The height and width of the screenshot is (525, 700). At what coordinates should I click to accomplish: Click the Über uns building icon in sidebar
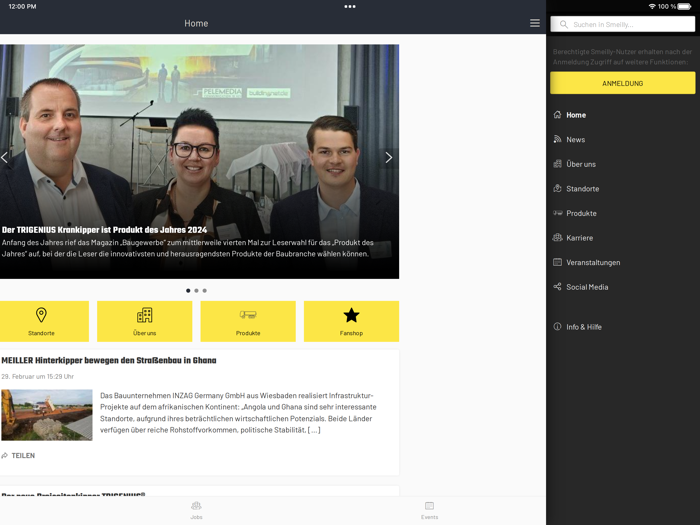(x=557, y=164)
